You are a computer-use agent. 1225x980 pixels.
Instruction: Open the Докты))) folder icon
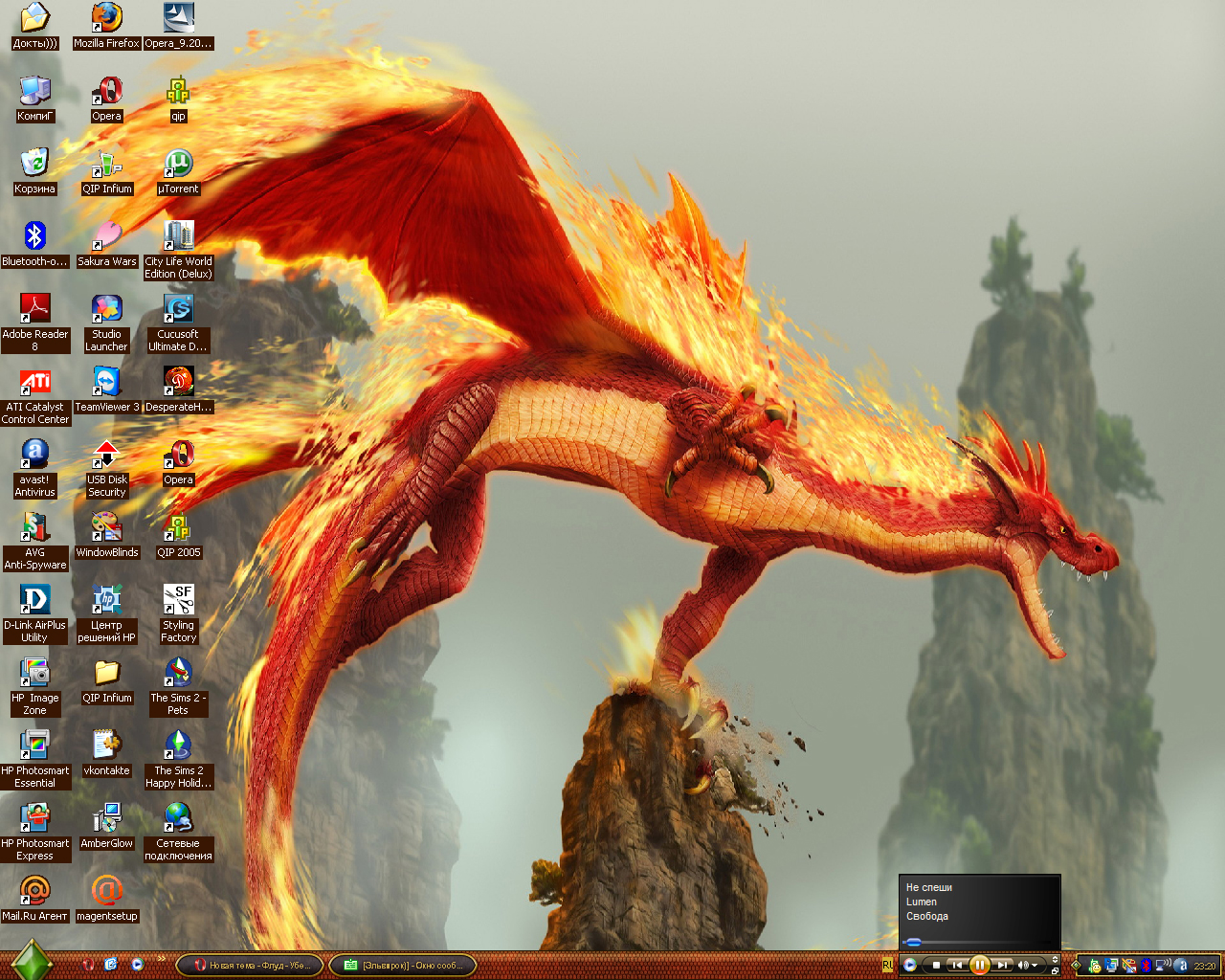[34, 26]
